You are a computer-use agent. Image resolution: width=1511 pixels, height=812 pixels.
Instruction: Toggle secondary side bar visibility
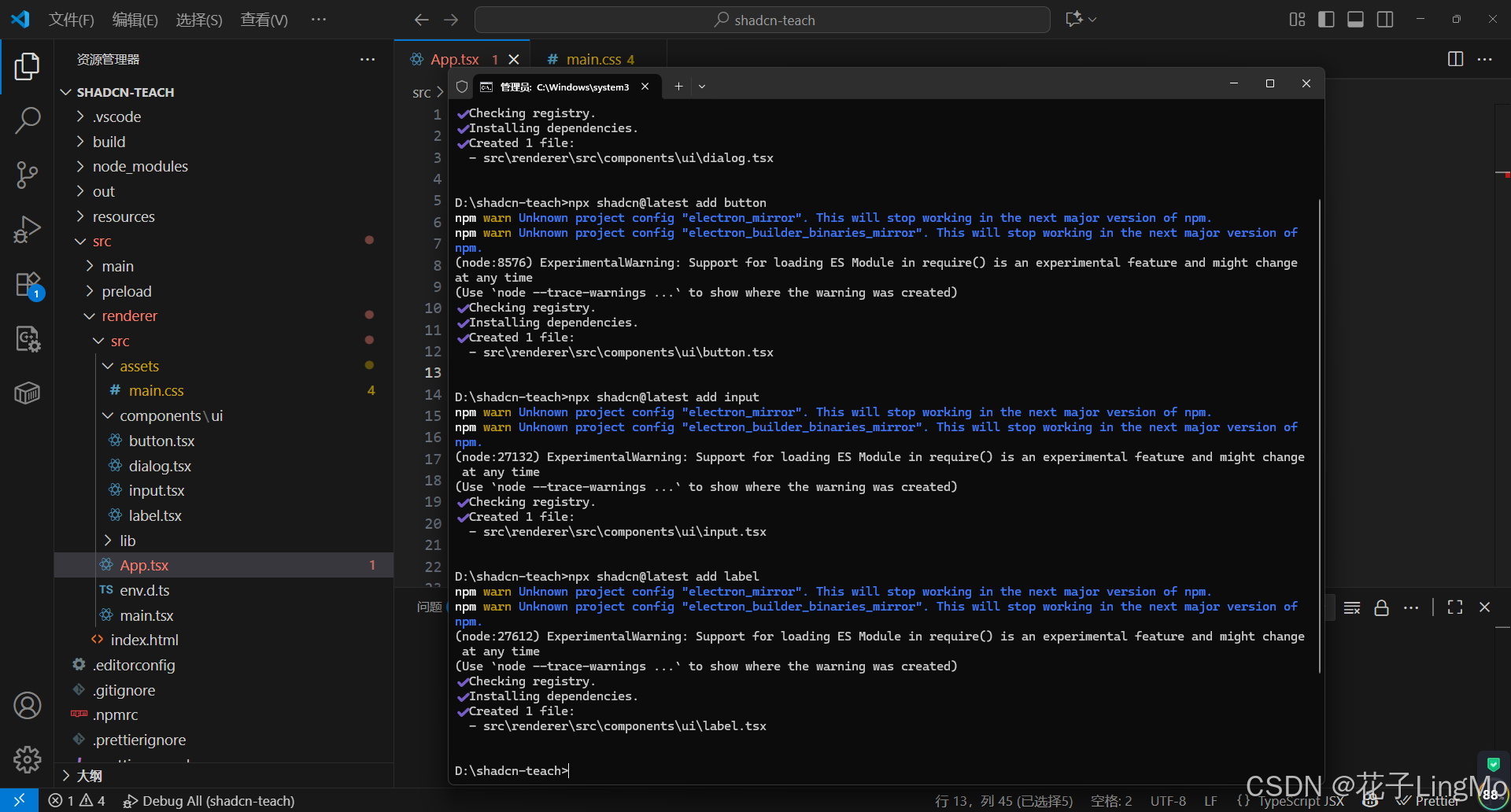point(1385,20)
